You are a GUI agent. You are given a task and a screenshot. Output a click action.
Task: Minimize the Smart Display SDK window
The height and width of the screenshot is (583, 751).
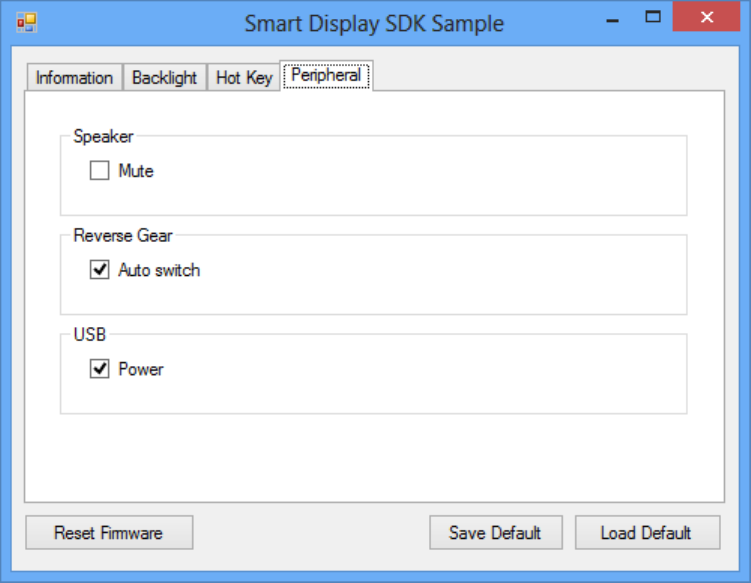coord(613,19)
